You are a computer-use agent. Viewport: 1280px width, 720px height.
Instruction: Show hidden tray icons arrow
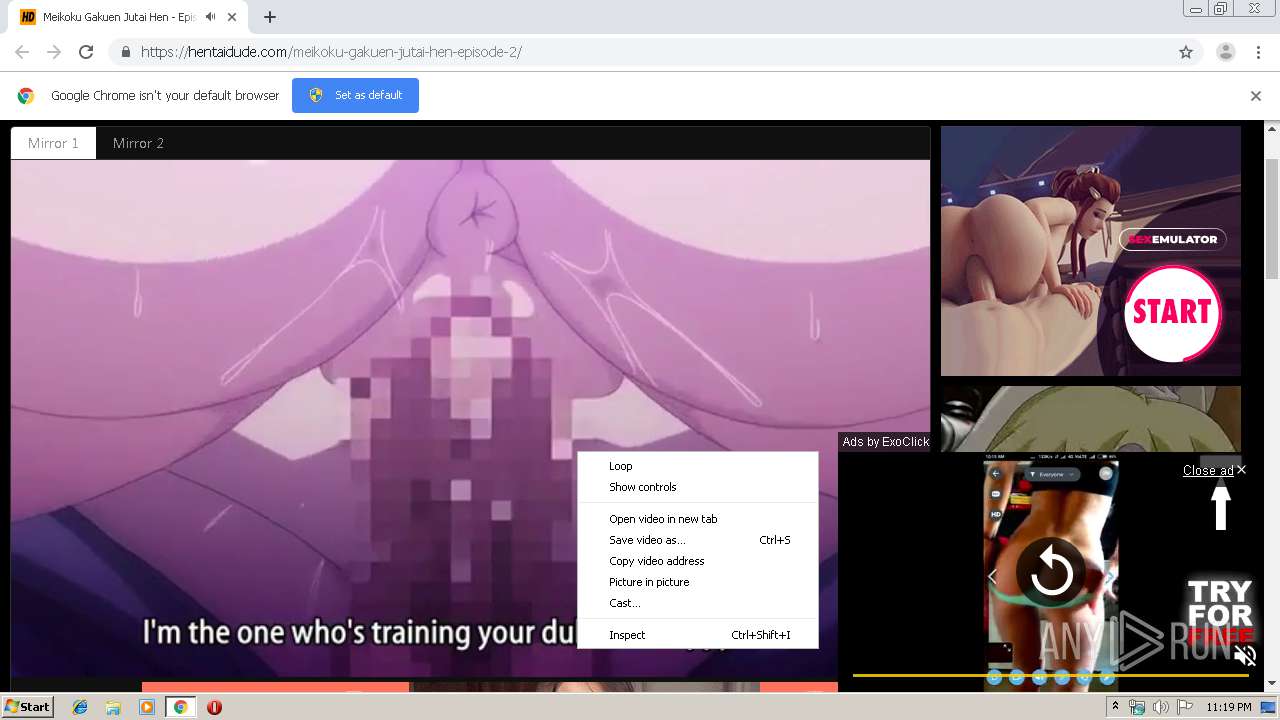pyautogui.click(x=1115, y=707)
